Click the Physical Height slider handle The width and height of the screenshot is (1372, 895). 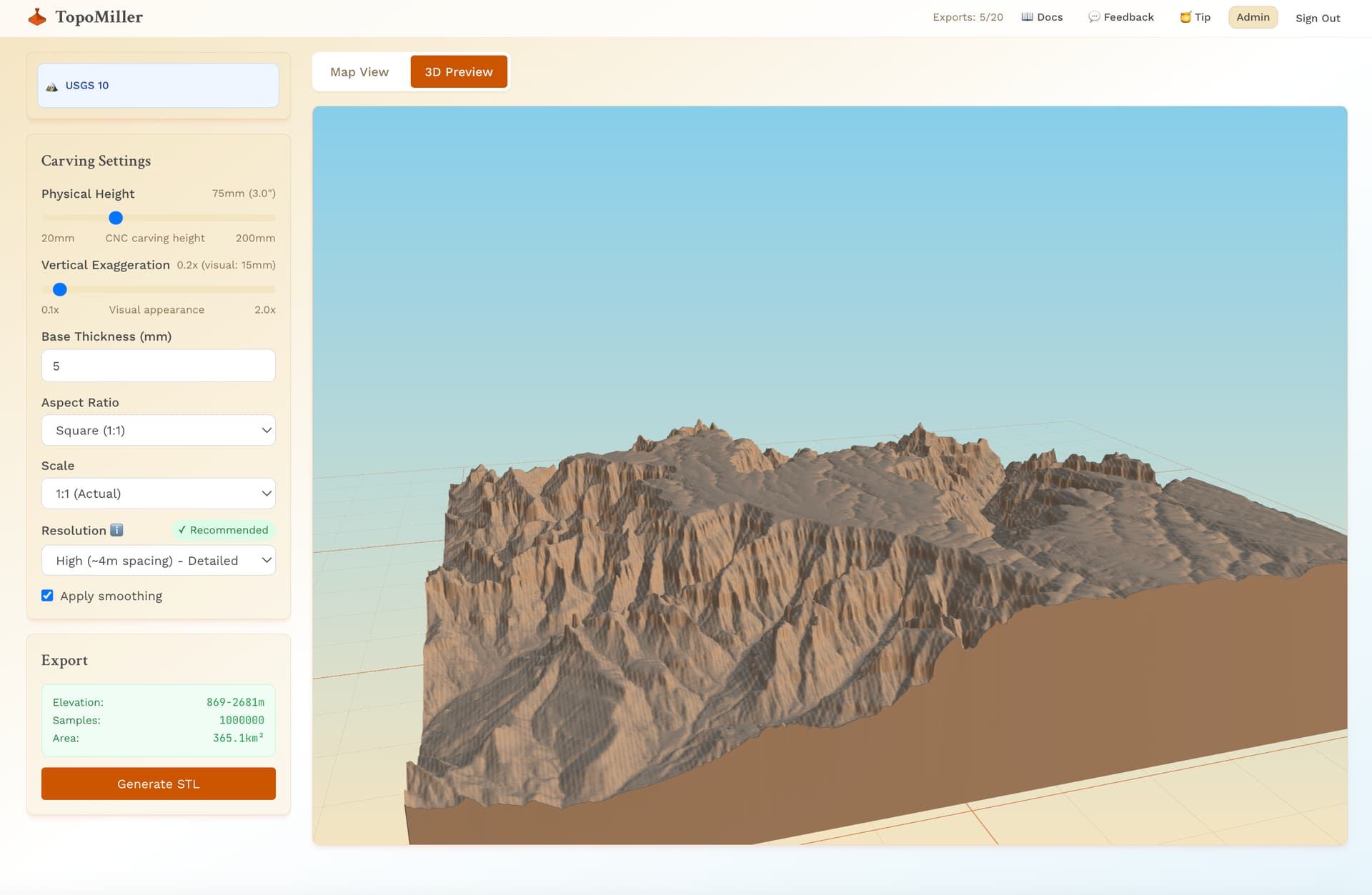tap(116, 218)
